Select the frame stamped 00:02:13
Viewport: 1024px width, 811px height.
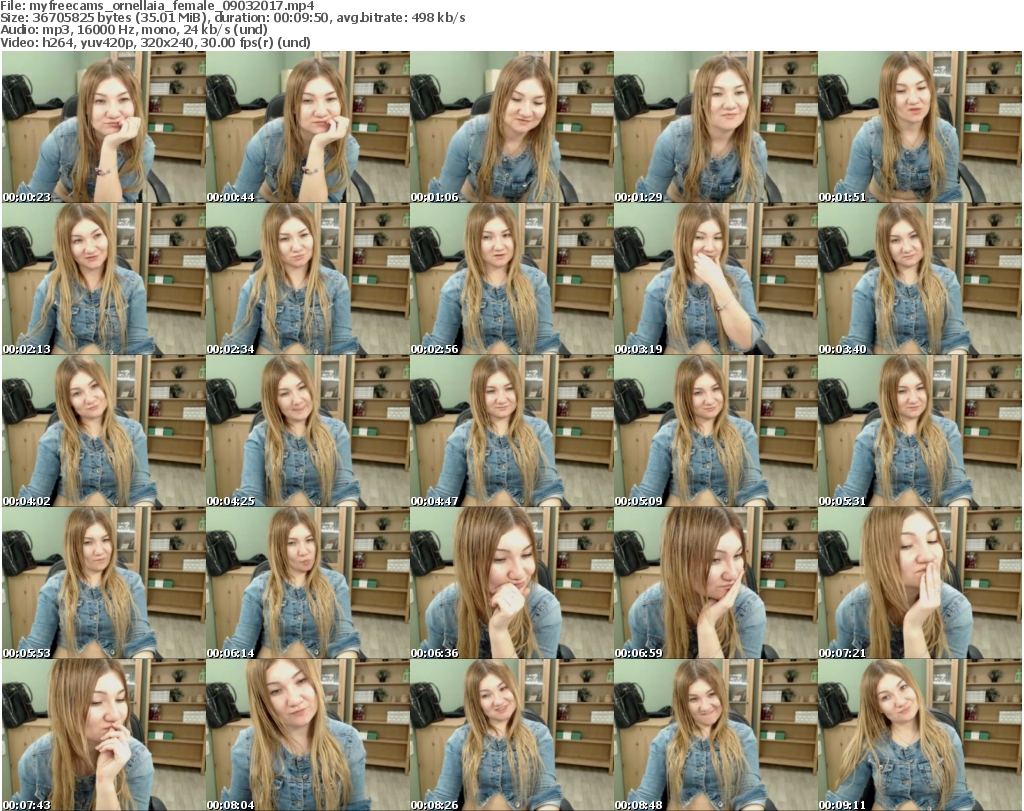pyautogui.click(x=104, y=279)
